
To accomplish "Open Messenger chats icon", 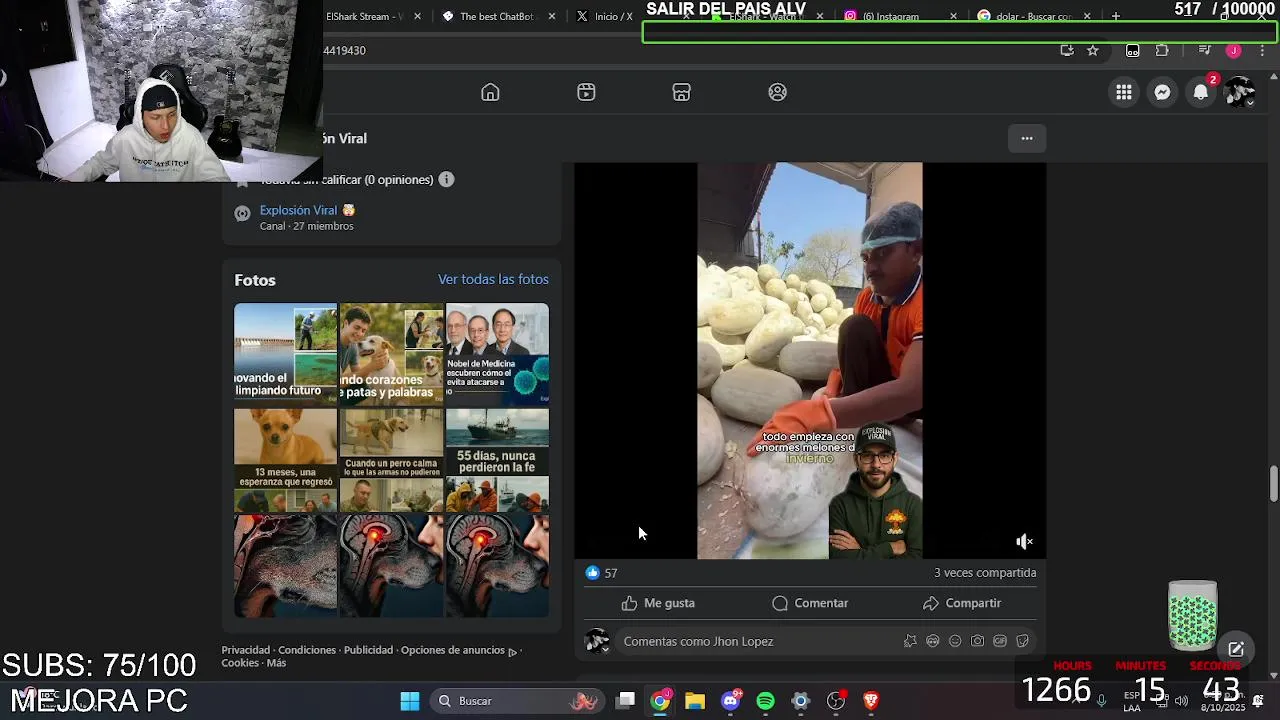I will pyautogui.click(x=1162, y=92).
